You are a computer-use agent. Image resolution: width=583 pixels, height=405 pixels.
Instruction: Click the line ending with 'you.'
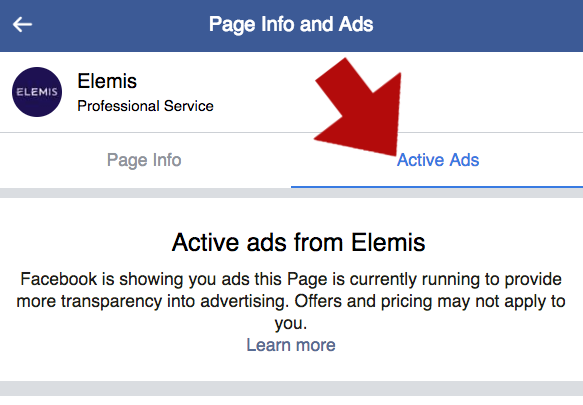pos(291,323)
